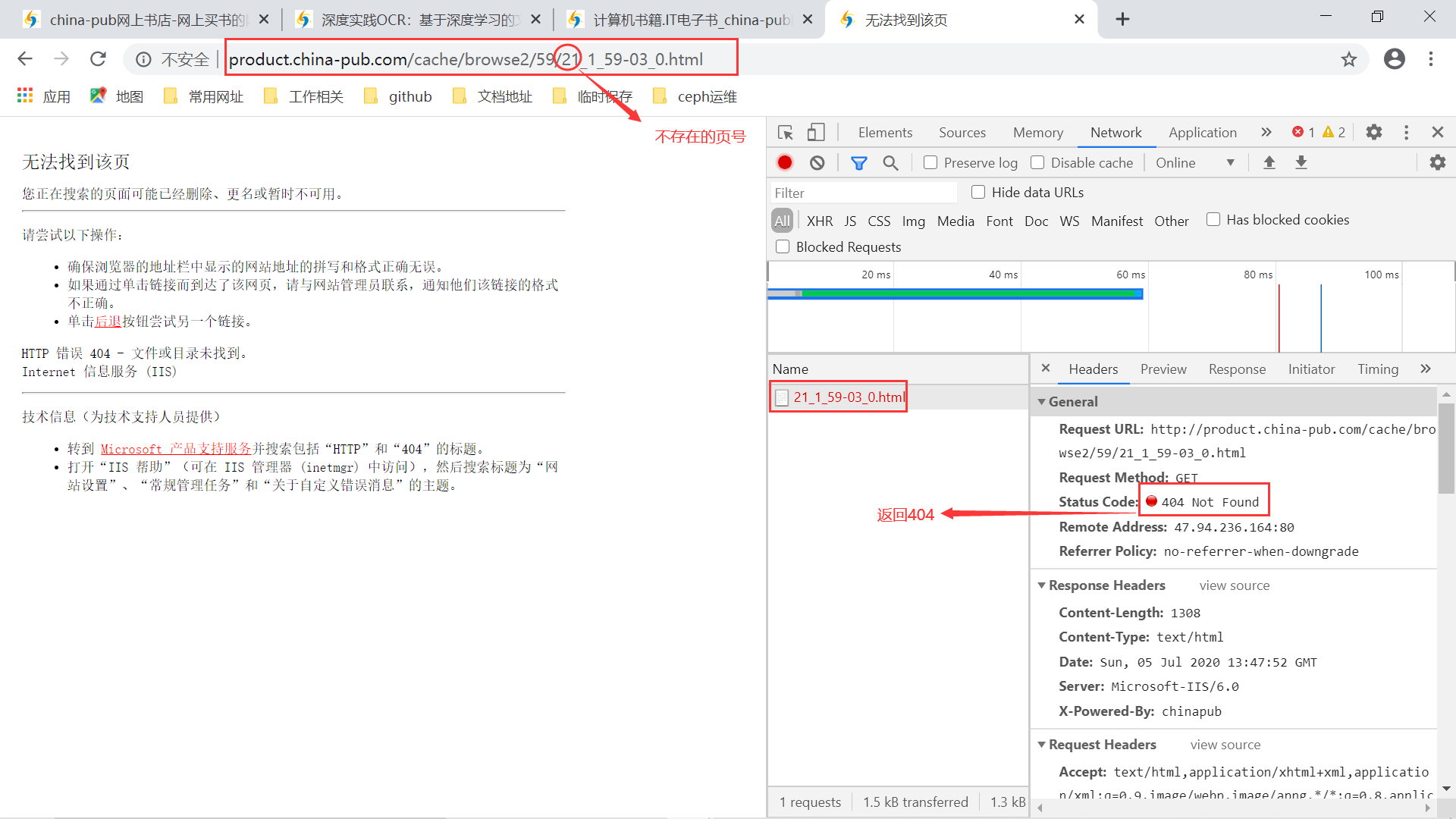The width and height of the screenshot is (1456, 819).
Task: Toggle the network filter funnel
Action: coord(858,162)
